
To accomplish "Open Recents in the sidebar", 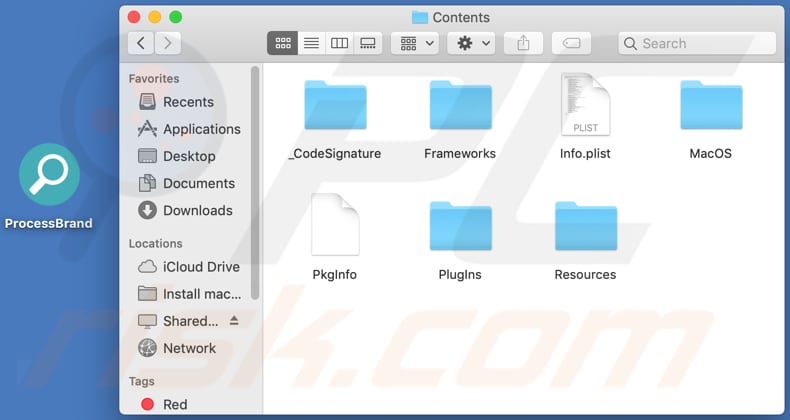I will pos(190,102).
